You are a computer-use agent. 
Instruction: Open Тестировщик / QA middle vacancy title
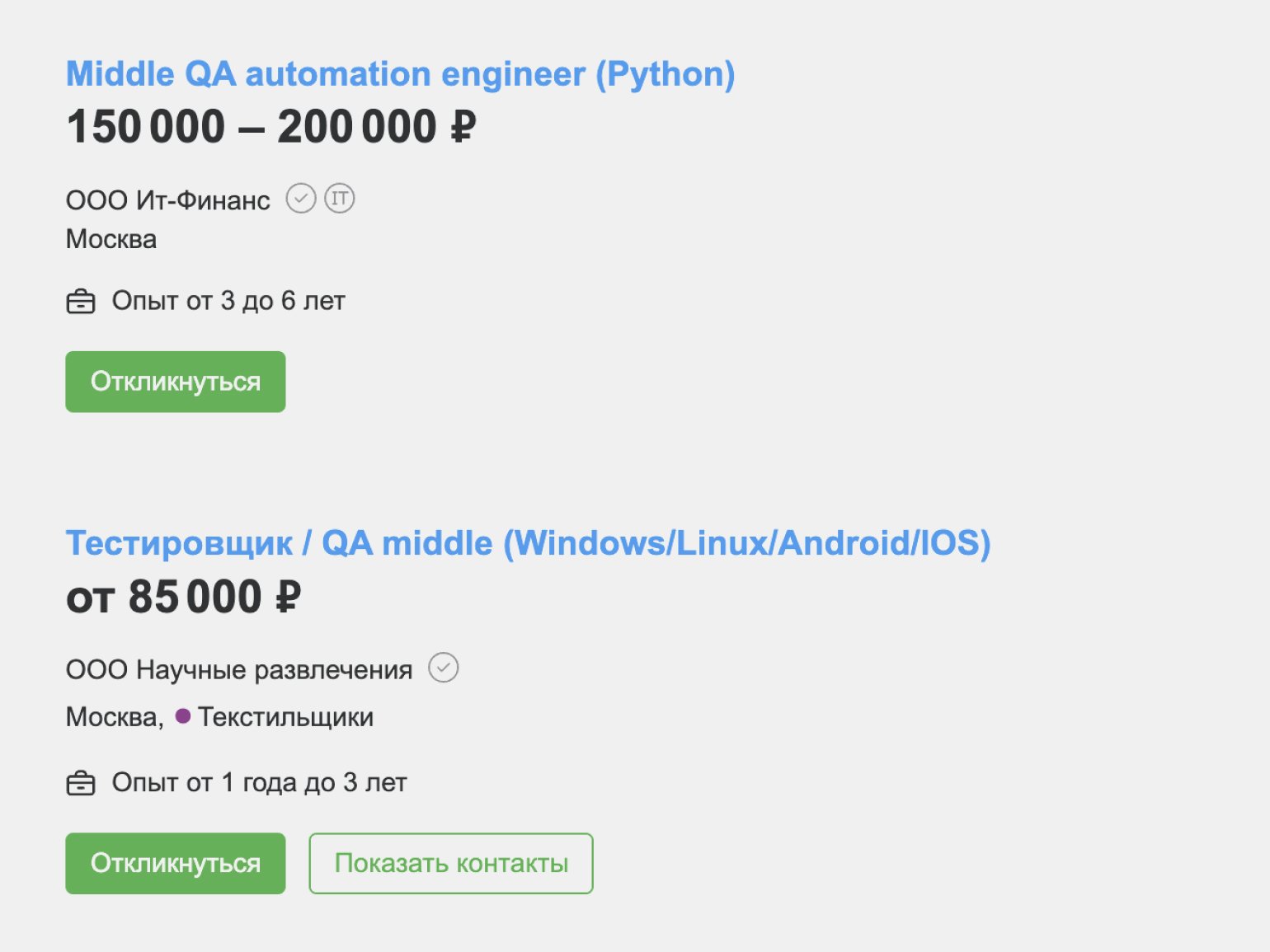point(528,543)
